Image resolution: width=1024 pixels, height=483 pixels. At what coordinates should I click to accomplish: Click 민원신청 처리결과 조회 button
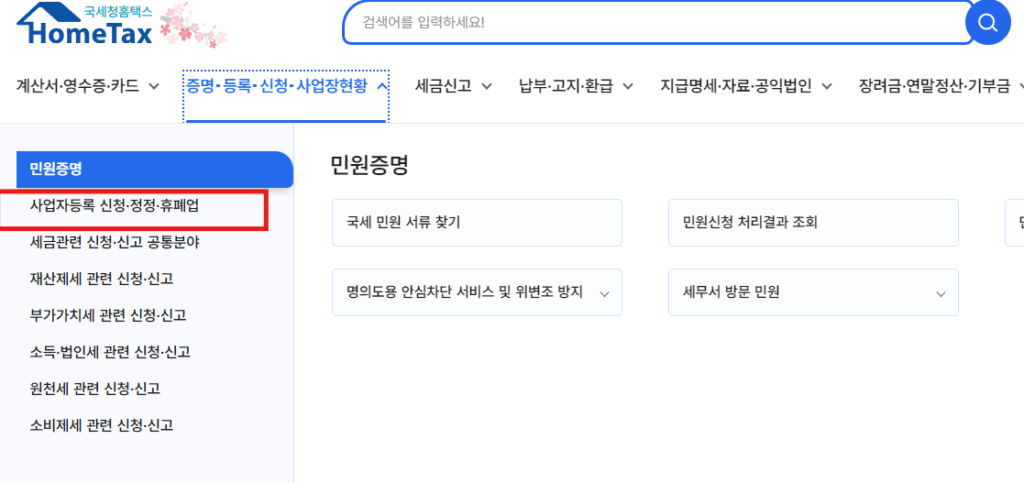pyautogui.click(x=812, y=222)
